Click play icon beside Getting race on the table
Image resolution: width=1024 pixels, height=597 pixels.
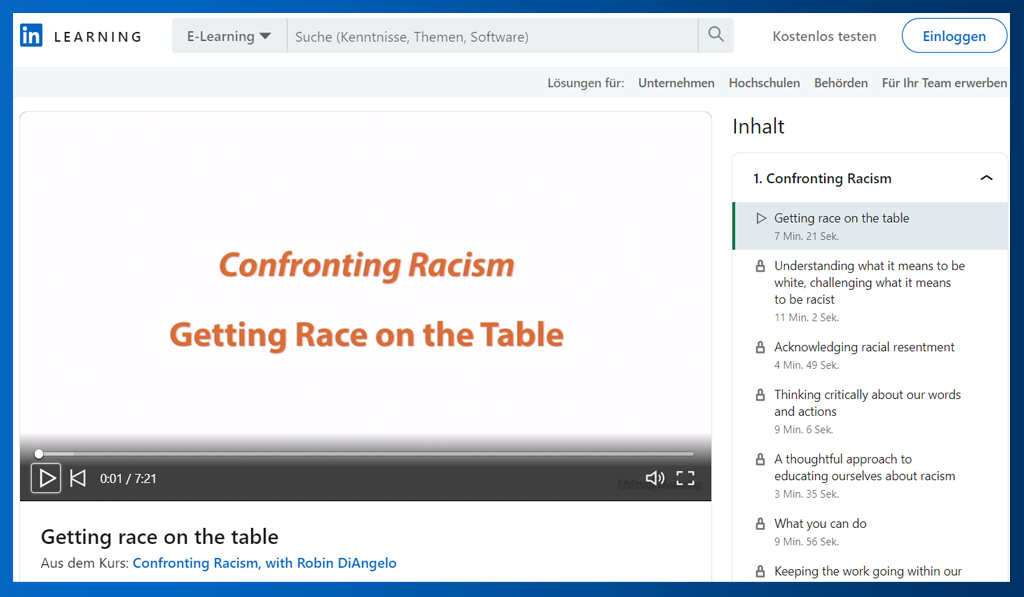pyautogui.click(x=761, y=218)
